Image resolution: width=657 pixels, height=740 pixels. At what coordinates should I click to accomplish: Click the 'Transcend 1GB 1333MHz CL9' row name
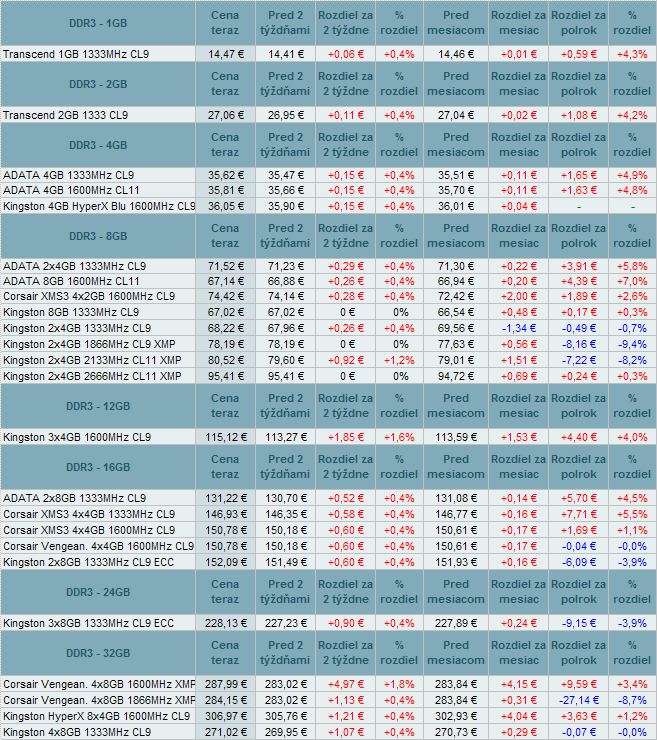76,54
